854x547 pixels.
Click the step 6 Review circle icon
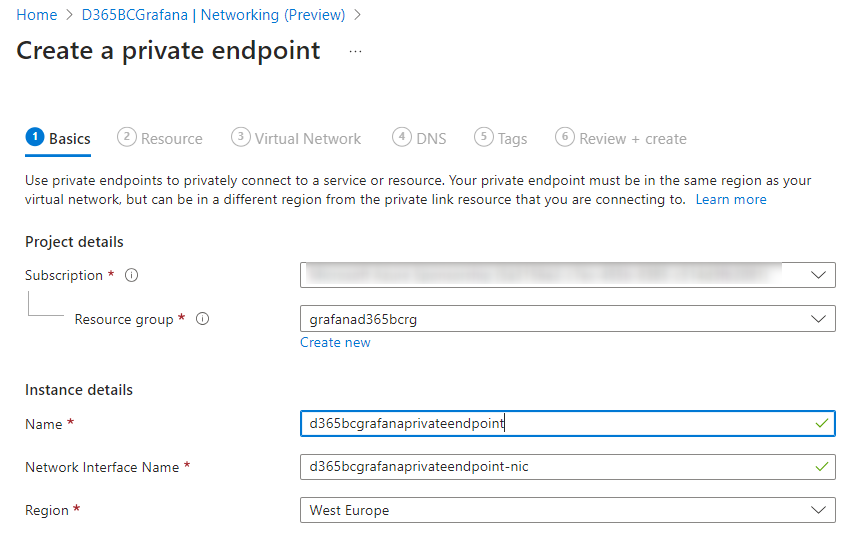(x=565, y=138)
